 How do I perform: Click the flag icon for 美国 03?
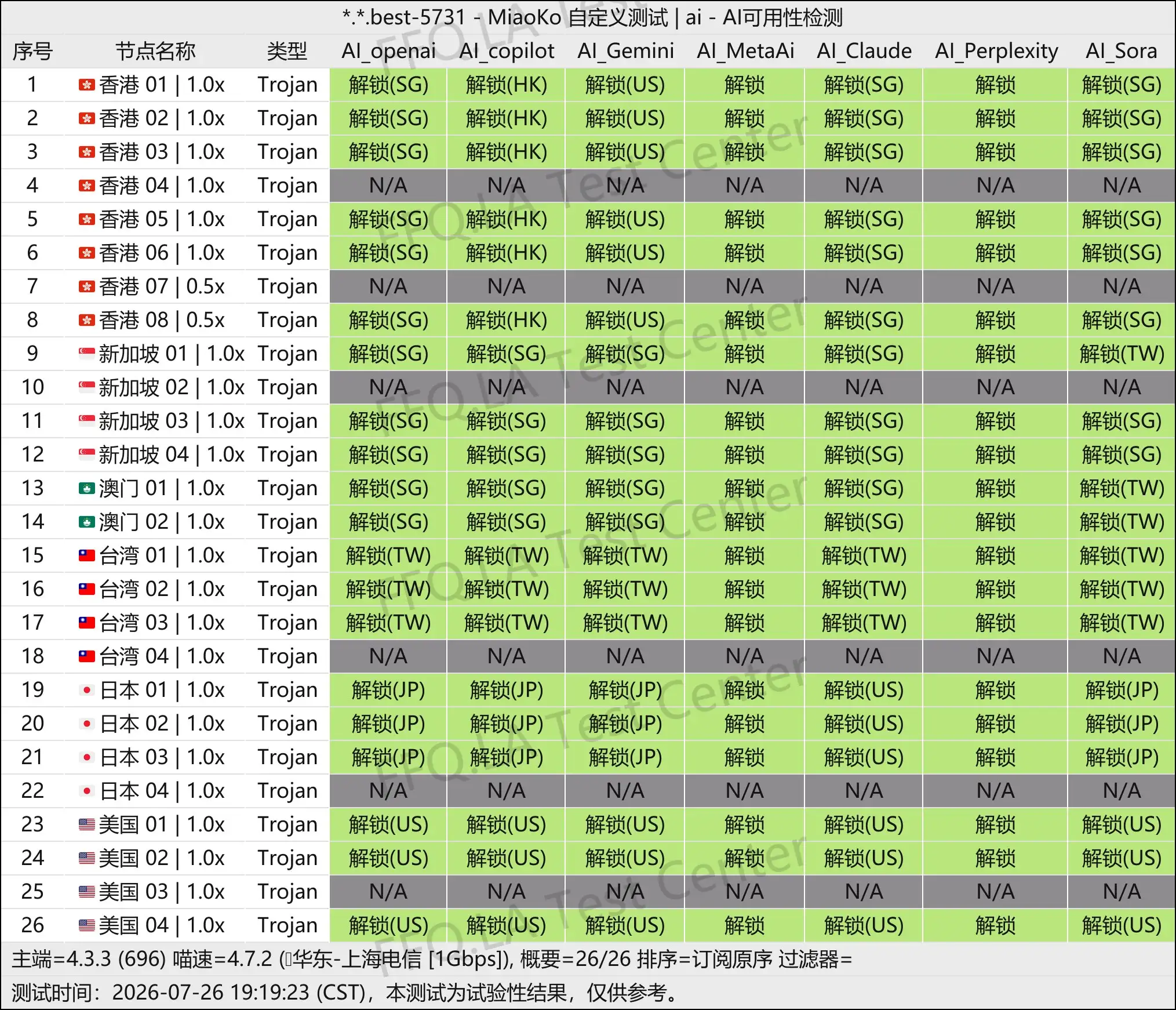[86, 892]
